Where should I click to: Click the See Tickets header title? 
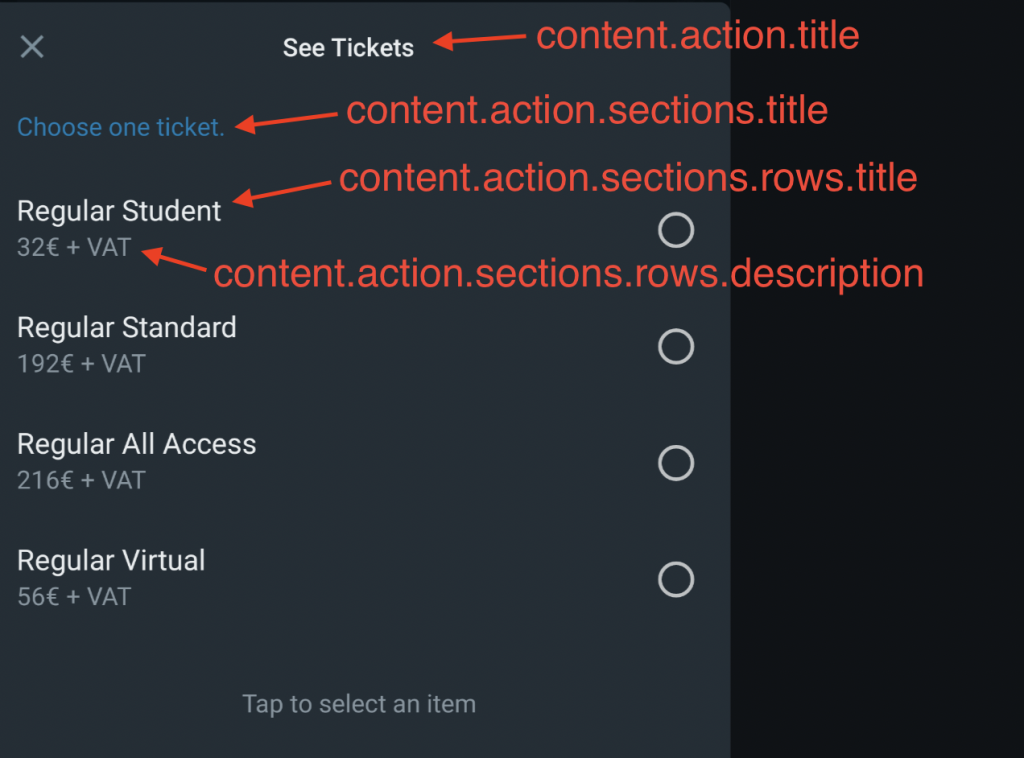coord(348,48)
